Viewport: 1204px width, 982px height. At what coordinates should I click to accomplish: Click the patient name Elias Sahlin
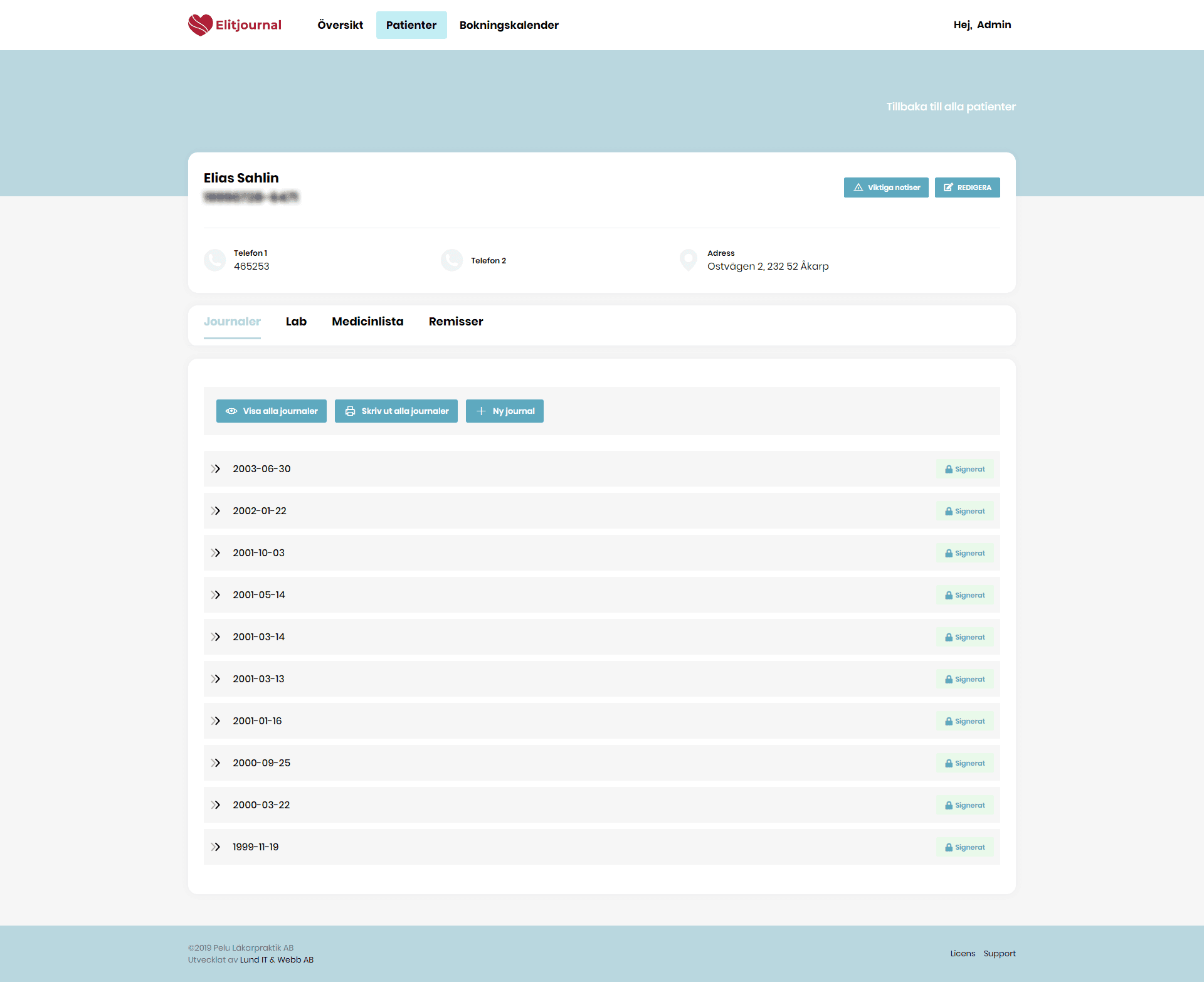[241, 178]
